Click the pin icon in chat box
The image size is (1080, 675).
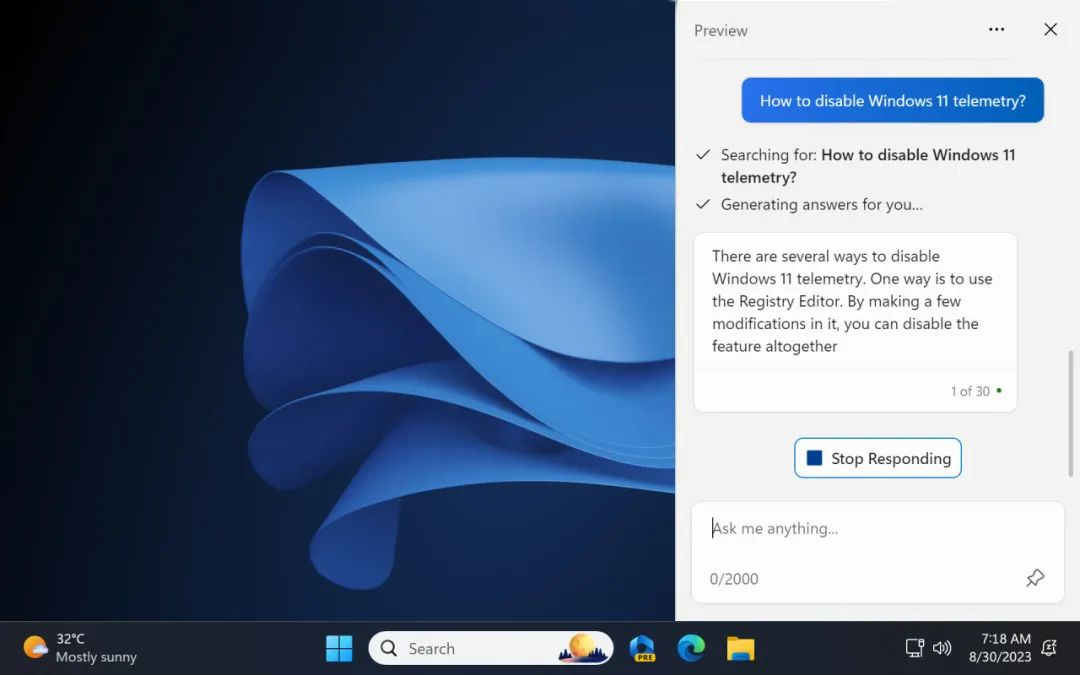(x=1035, y=578)
